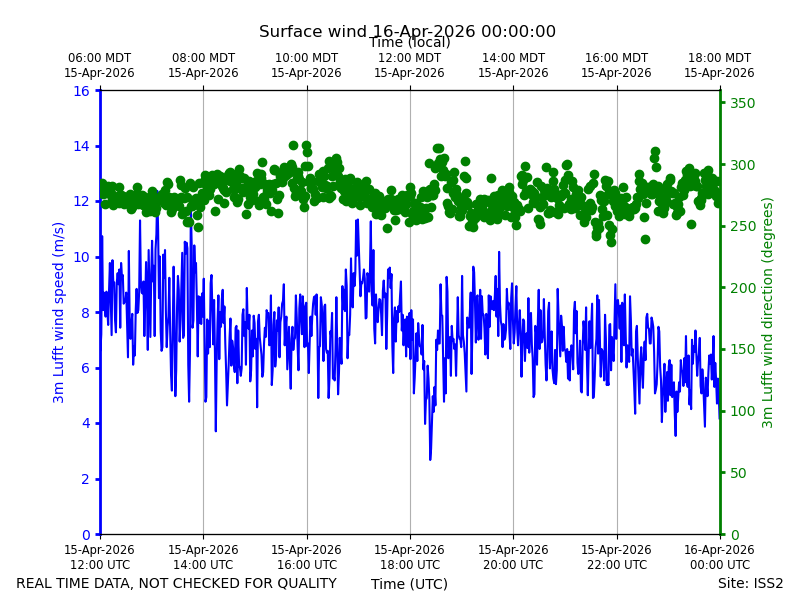Click the 22:00 UTC tick label
Screen dimensions: 800x600
tap(616, 557)
